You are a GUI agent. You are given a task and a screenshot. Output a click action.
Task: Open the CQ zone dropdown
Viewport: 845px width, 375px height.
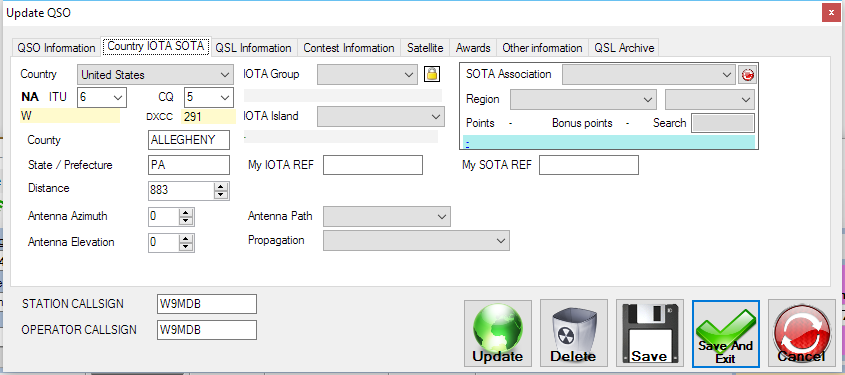(209, 98)
